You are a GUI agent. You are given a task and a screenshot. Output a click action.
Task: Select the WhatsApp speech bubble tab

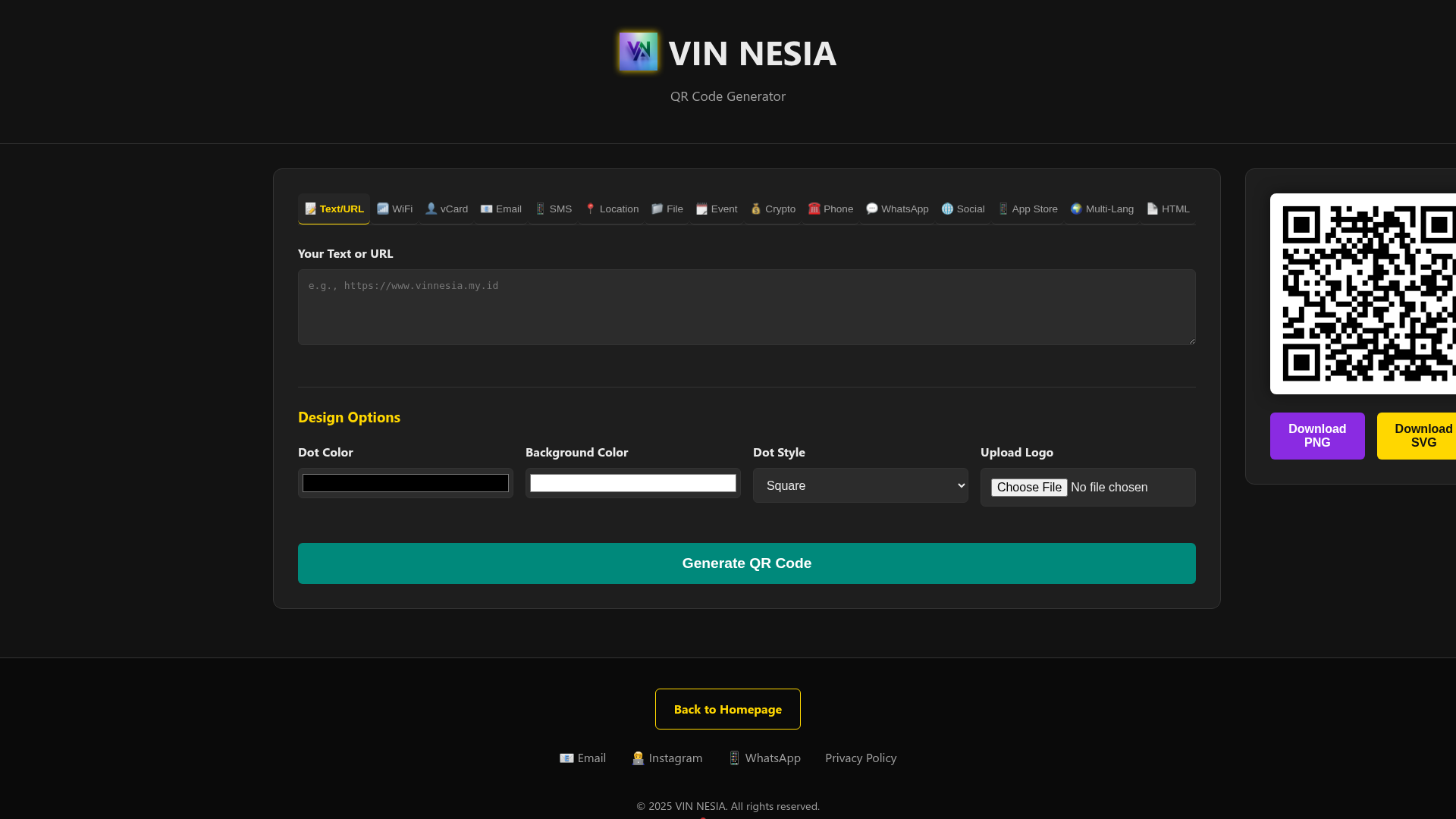click(x=897, y=209)
